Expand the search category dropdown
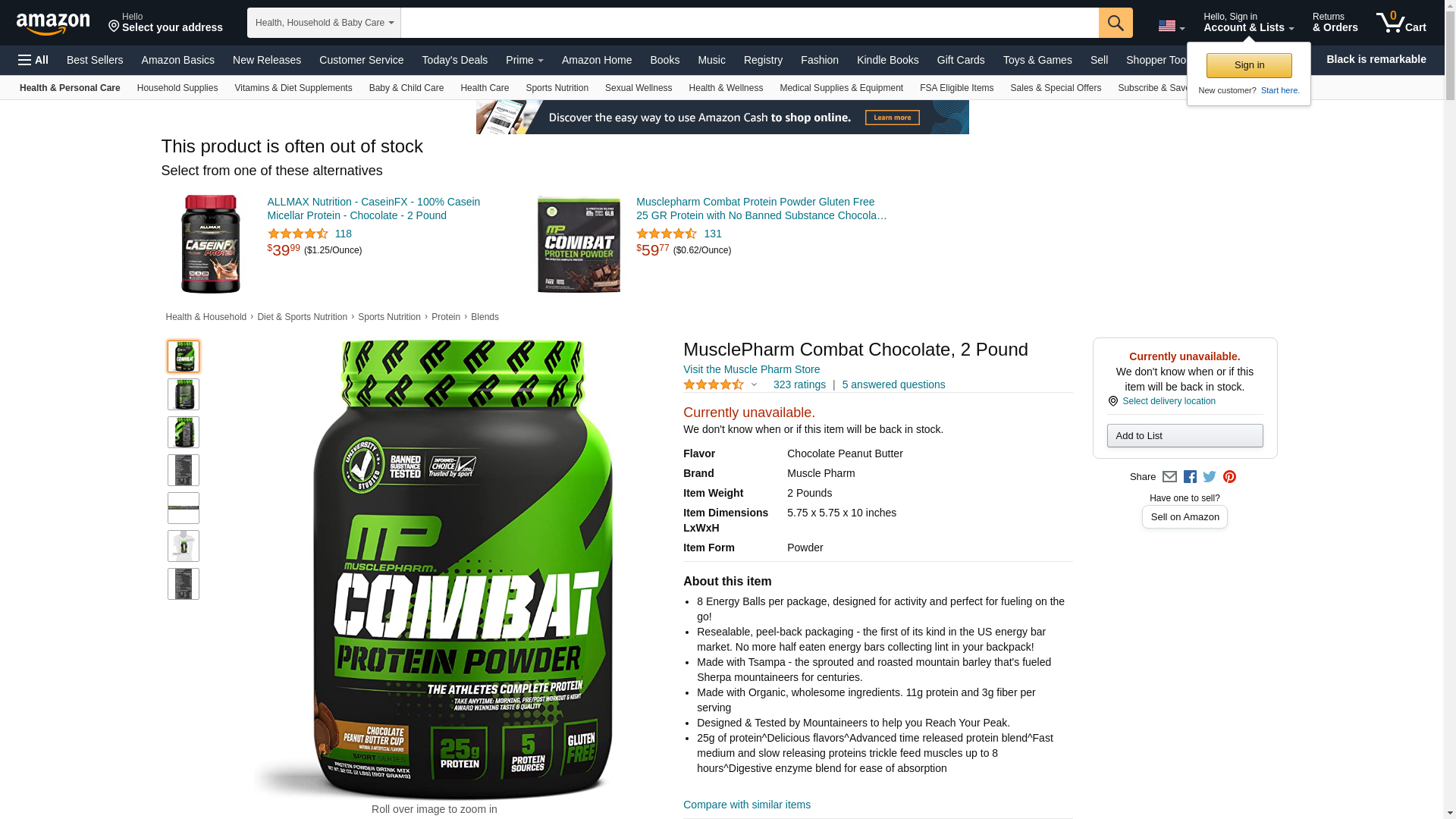Screen dimensions: 1456x819 click(x=324, y=23)
